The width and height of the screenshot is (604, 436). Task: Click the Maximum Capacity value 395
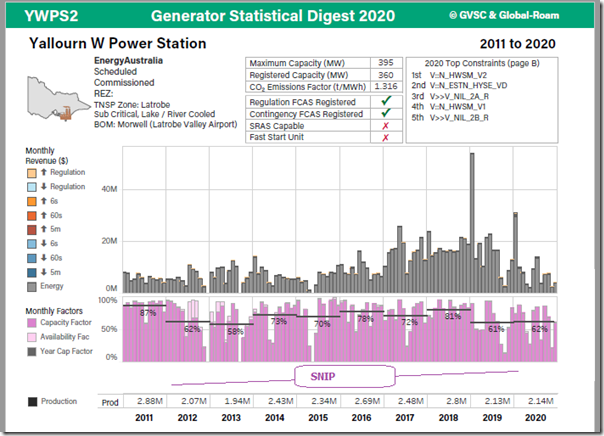(x=386, y=63)
